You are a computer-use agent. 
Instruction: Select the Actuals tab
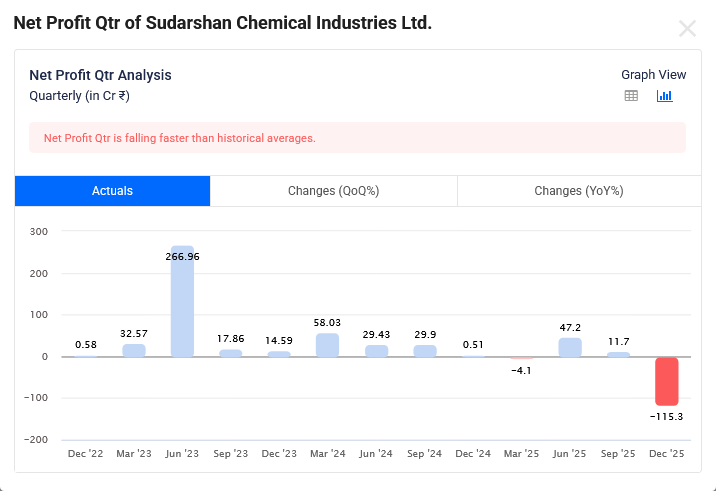[x=112, y=191]
